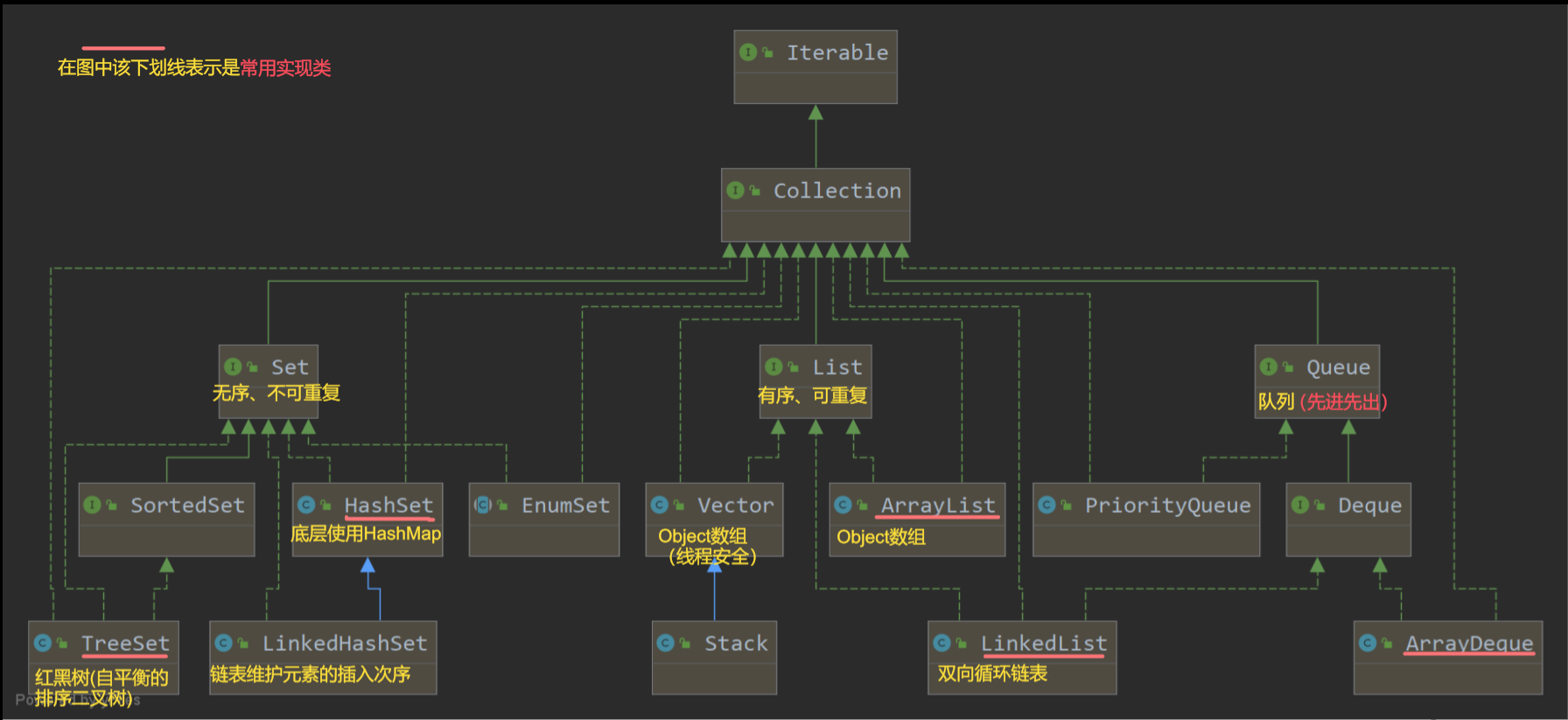The image size is (1568, 720).
Task: Click the interface icon next to SortedSet
Action: pos(92,505)
